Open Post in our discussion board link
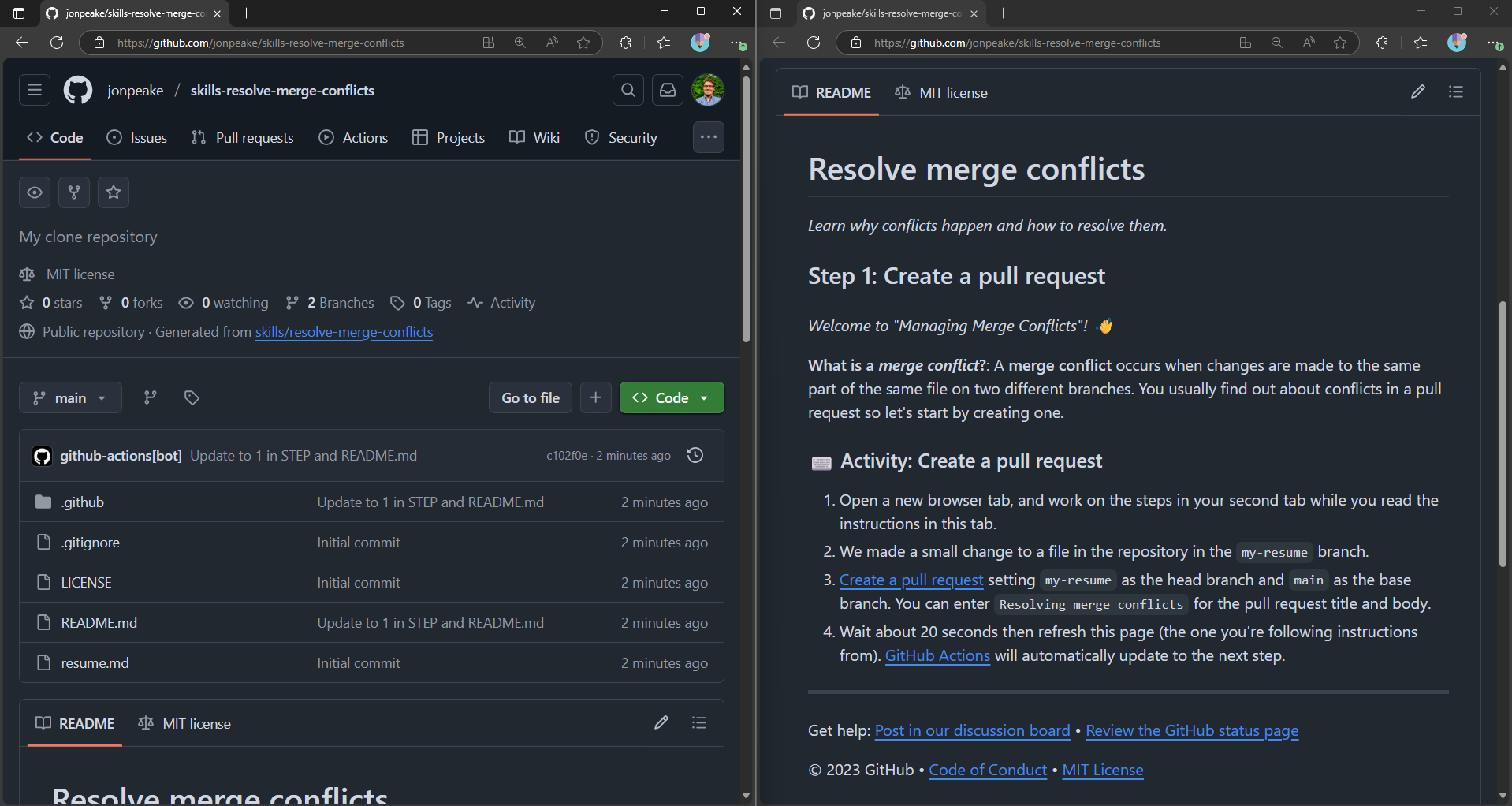Image resolution: width=1512 pixels, height=806 pixels. pyautogui.click(x=972, y=730)
